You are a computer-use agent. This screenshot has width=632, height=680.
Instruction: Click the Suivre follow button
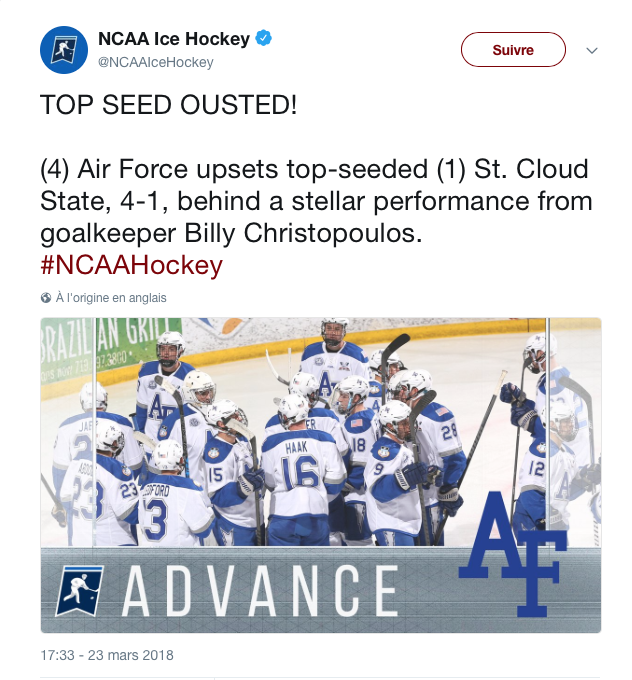click(x=513, y=50)
